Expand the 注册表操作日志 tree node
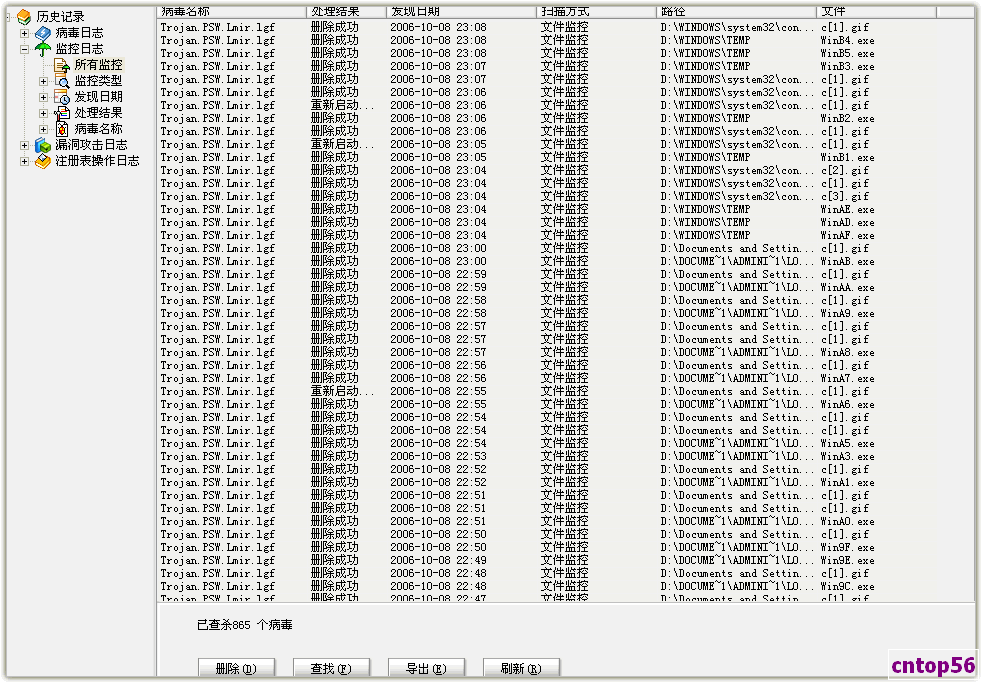Screen dimensions: 982x683 point(24,162)
